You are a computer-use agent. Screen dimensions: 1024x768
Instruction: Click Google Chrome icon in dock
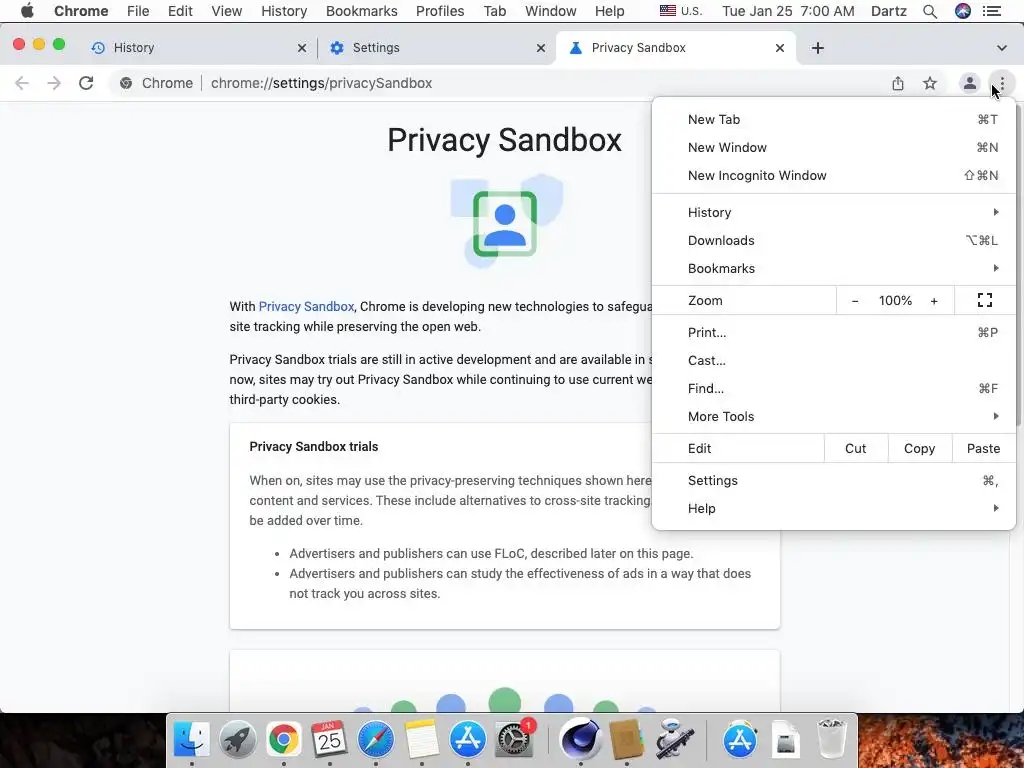click(283, 739)
